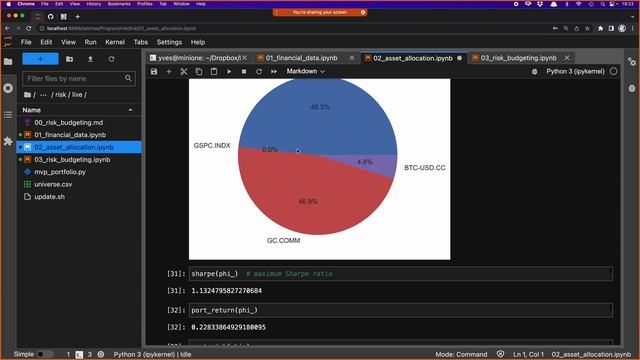This screenshot has height=360, width=640.
Task: Reload the page in Chrome
Action: pos(29,29)
